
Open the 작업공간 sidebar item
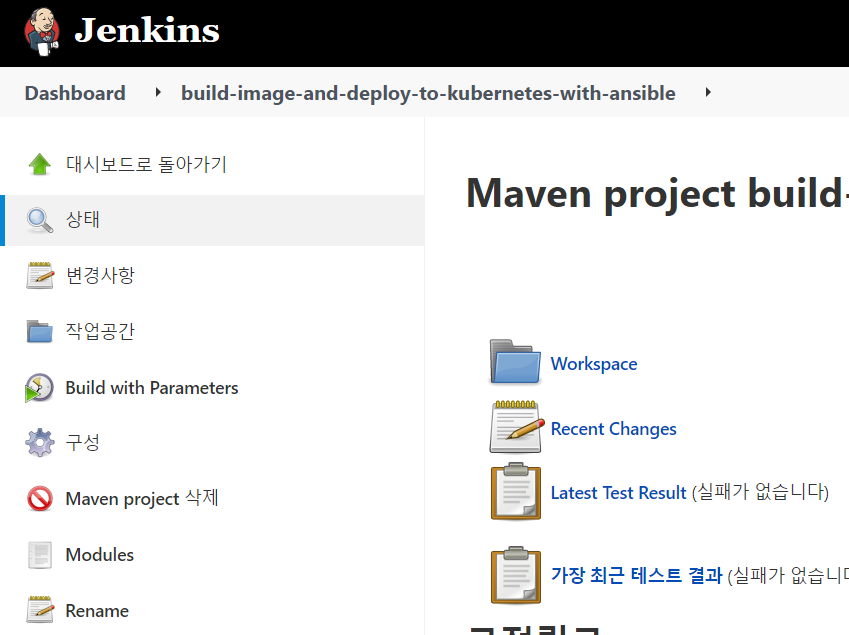click(100, 331)
